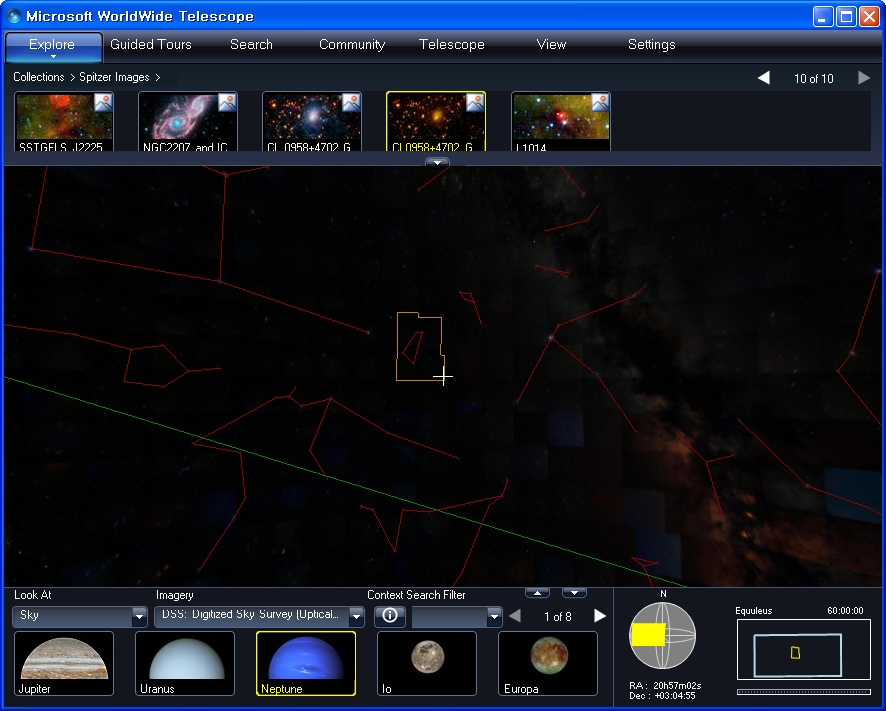
Task: Click the celestial sphere orientation globe
Action: tap(662, 635)
